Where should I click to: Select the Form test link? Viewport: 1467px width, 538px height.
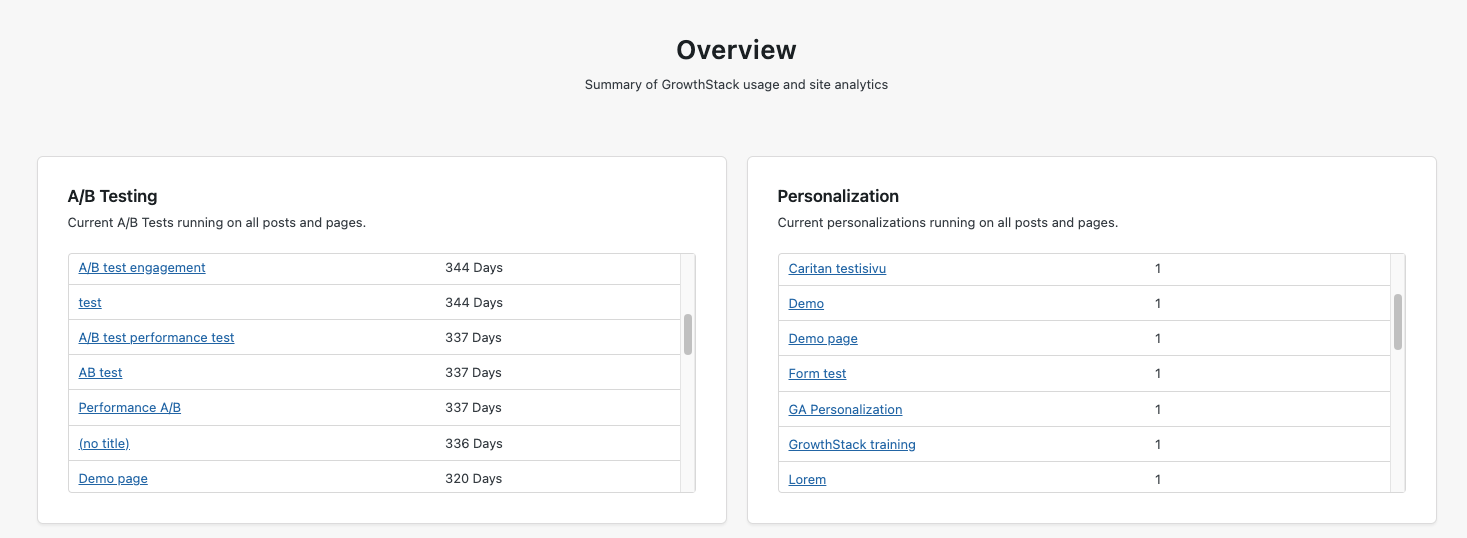(x=817, y=374)
